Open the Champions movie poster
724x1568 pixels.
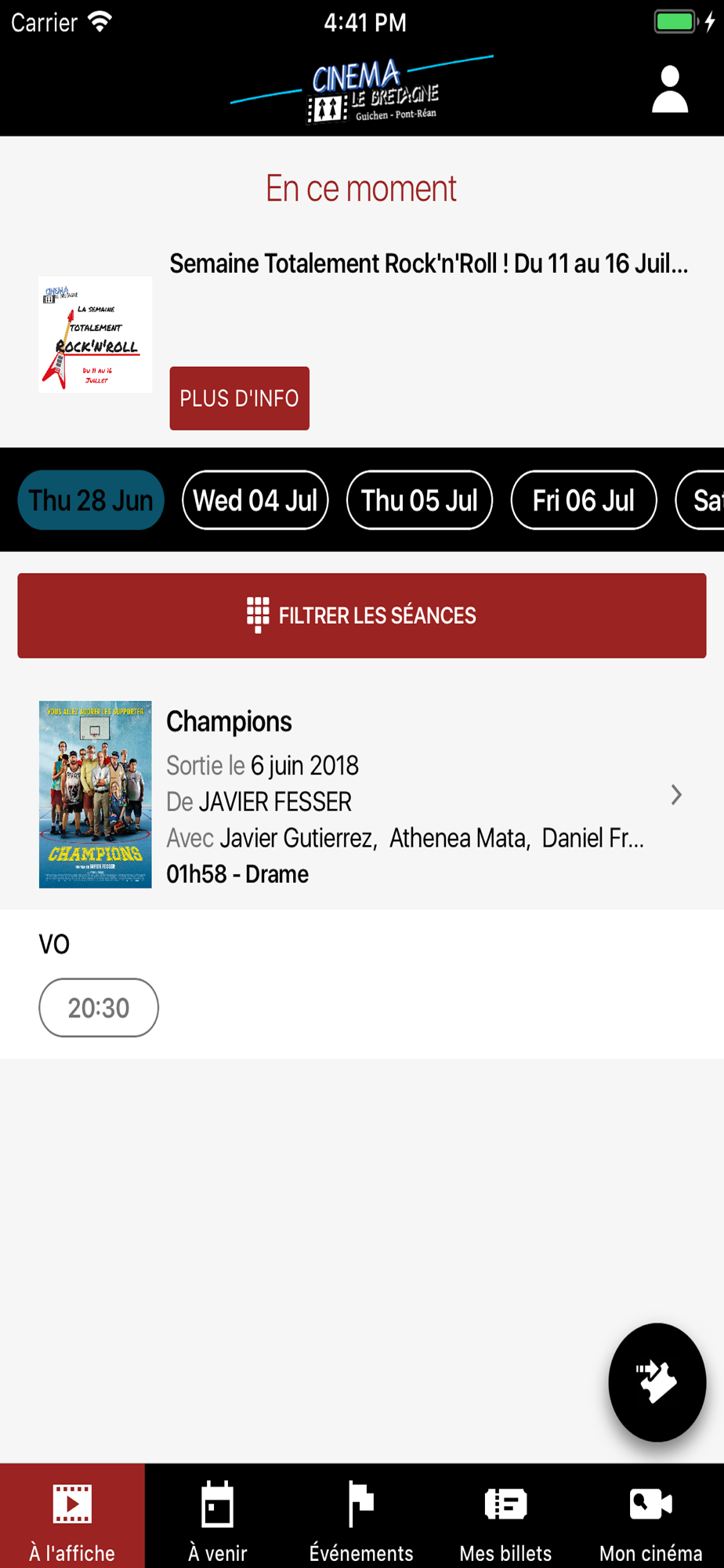[x=96, y=794]
